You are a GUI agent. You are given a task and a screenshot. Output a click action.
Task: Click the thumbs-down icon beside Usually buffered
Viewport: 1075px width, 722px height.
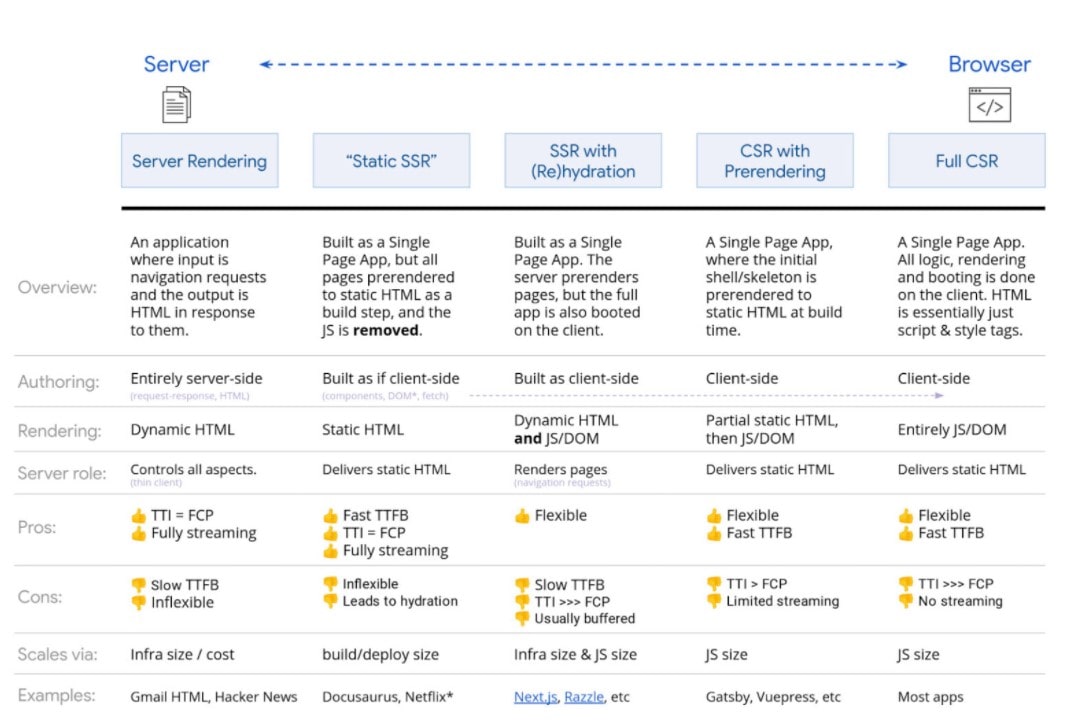522,619
